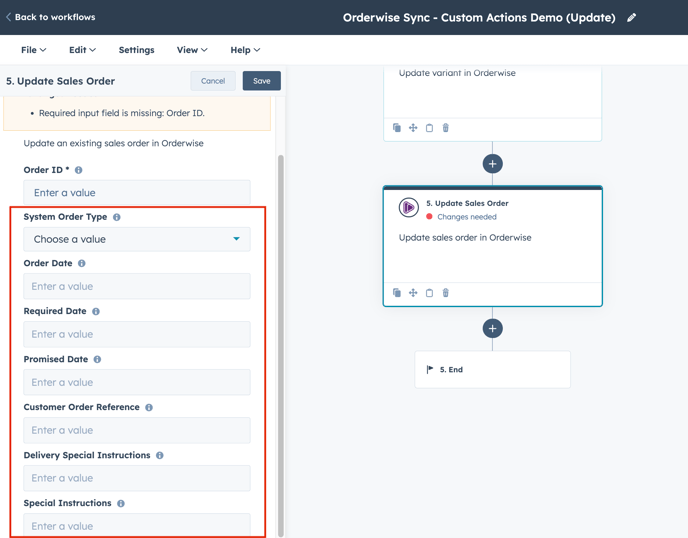The height and width of the screenshot is (538, 688).
Task: Click the Back to workflows link
Action: tap(50, 17)
